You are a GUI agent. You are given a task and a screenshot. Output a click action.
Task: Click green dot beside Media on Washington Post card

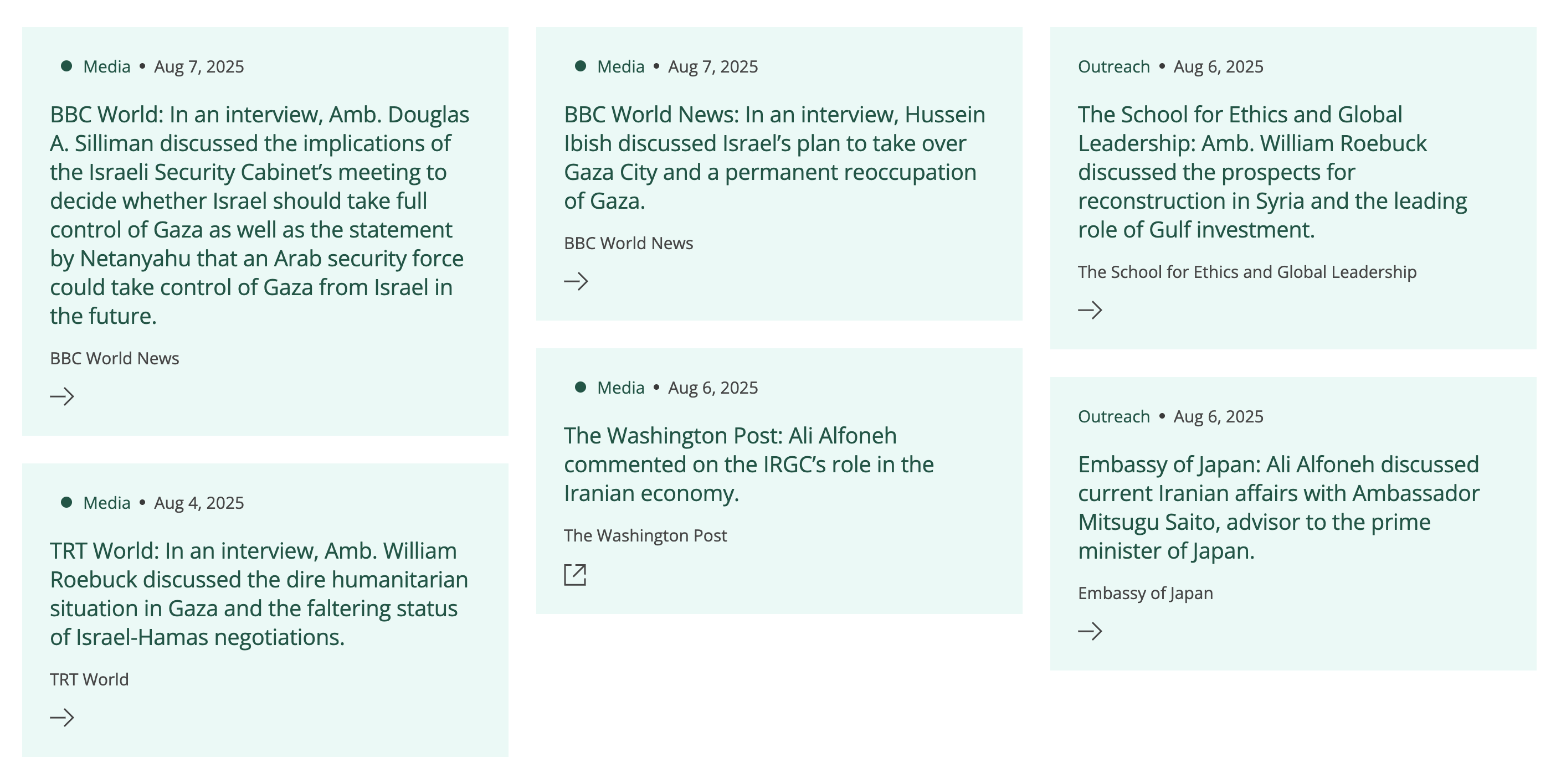click(581, 387)
